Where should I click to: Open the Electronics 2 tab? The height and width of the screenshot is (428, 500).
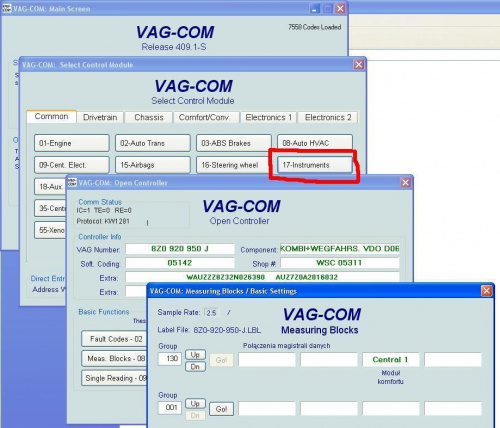click(328, 117)
